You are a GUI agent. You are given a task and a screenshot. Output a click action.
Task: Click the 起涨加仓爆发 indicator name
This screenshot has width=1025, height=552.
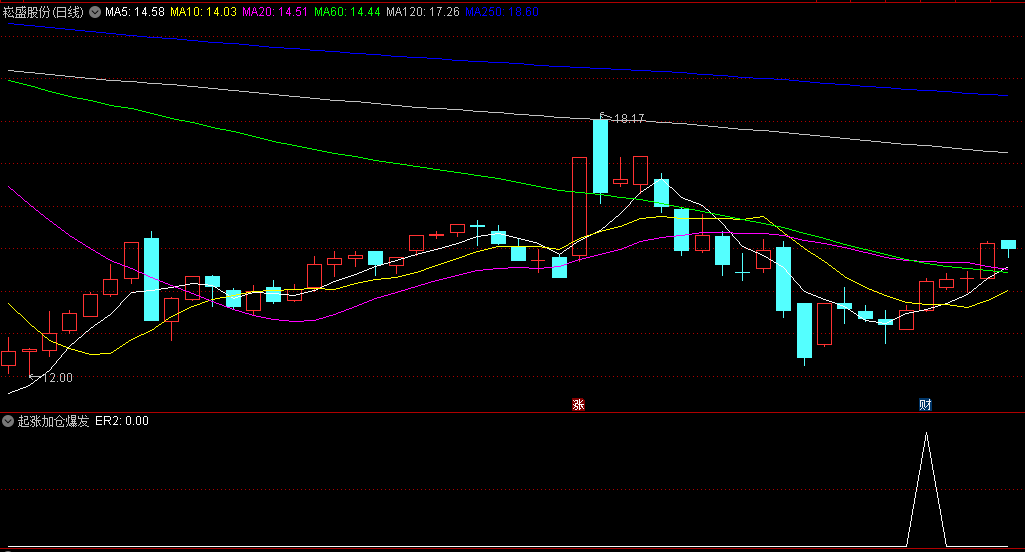53,421
